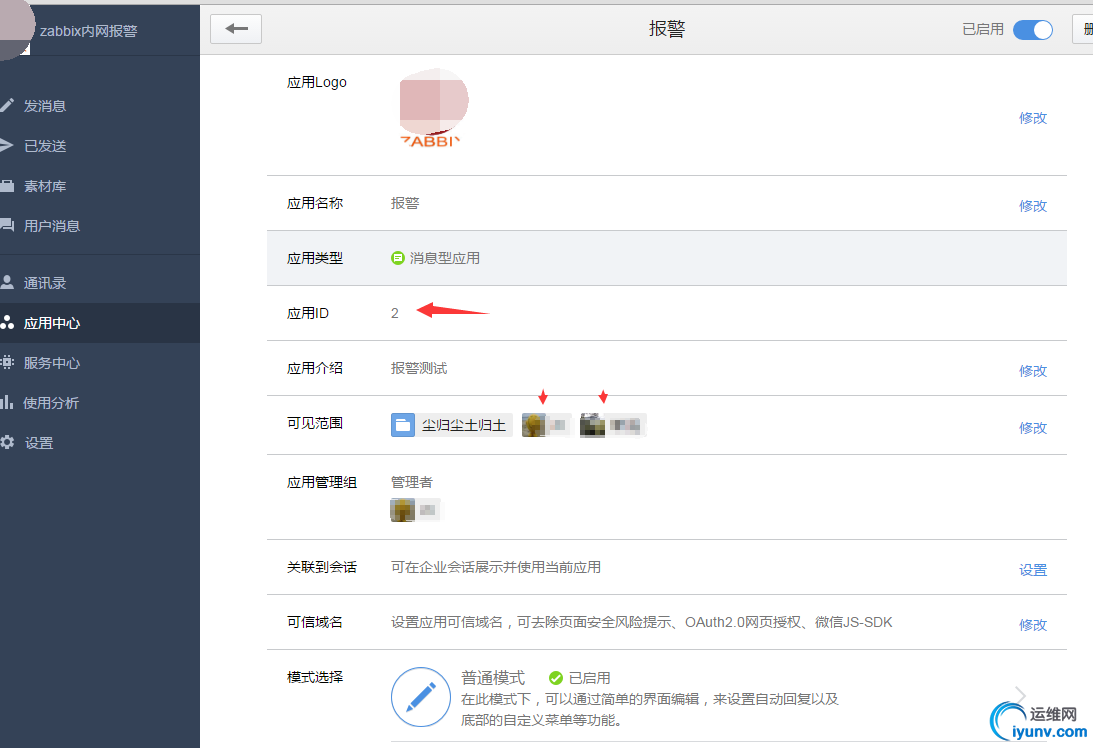Screen dimensions: 1093x748
Task: Click the 报警测试 introduction text
Action: [x=419, y=368]
